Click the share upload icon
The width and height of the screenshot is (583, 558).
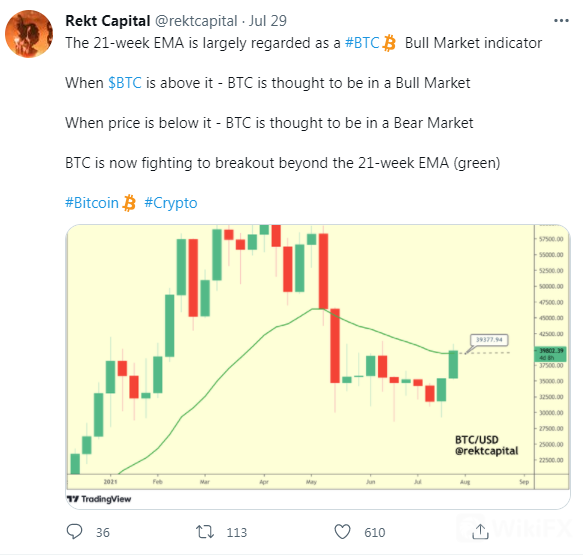click(x=480, y=532)
